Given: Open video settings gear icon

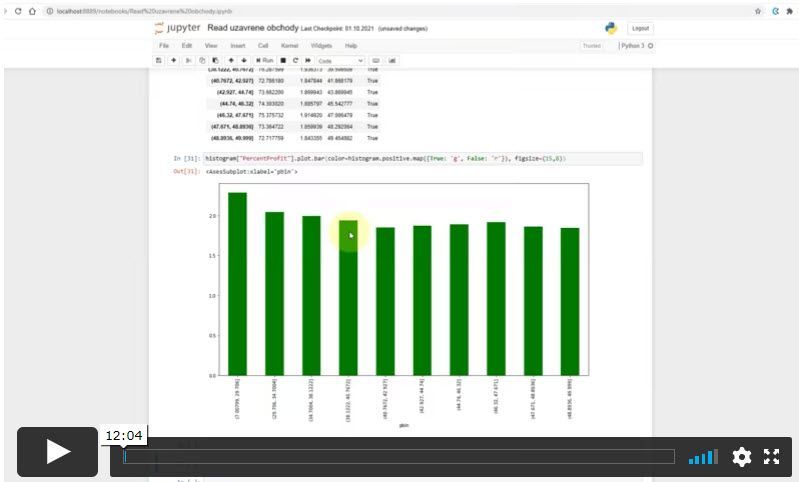Looking at the screenshot, I should pyautogui.click(x=741, y=457).
